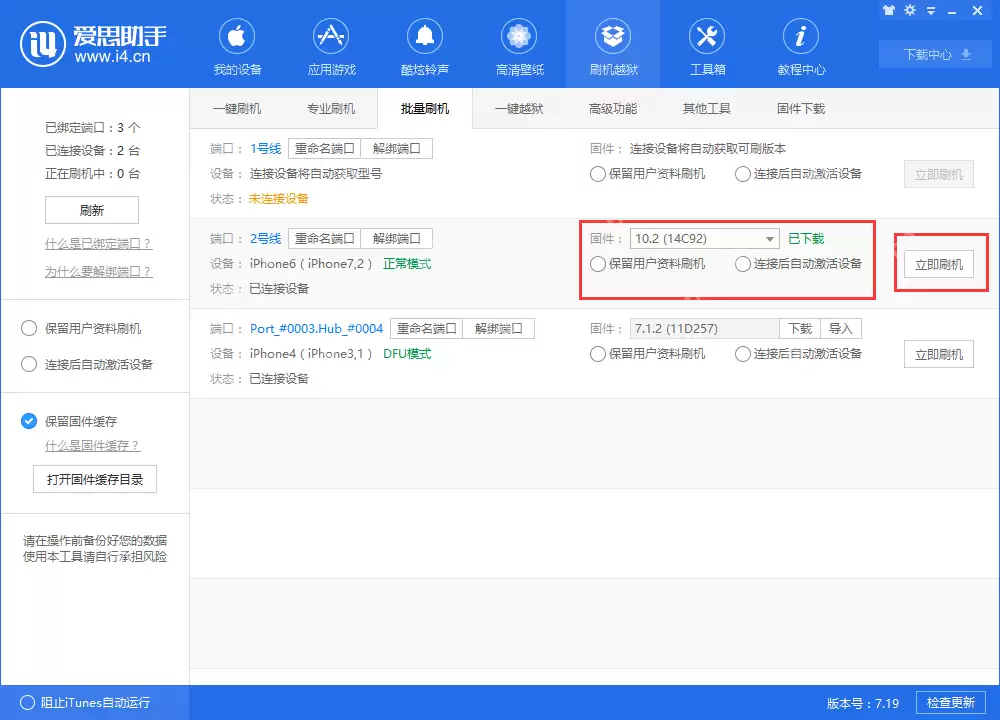Open the 应用游戏 (Apps & Games) section

coord(331,44)
